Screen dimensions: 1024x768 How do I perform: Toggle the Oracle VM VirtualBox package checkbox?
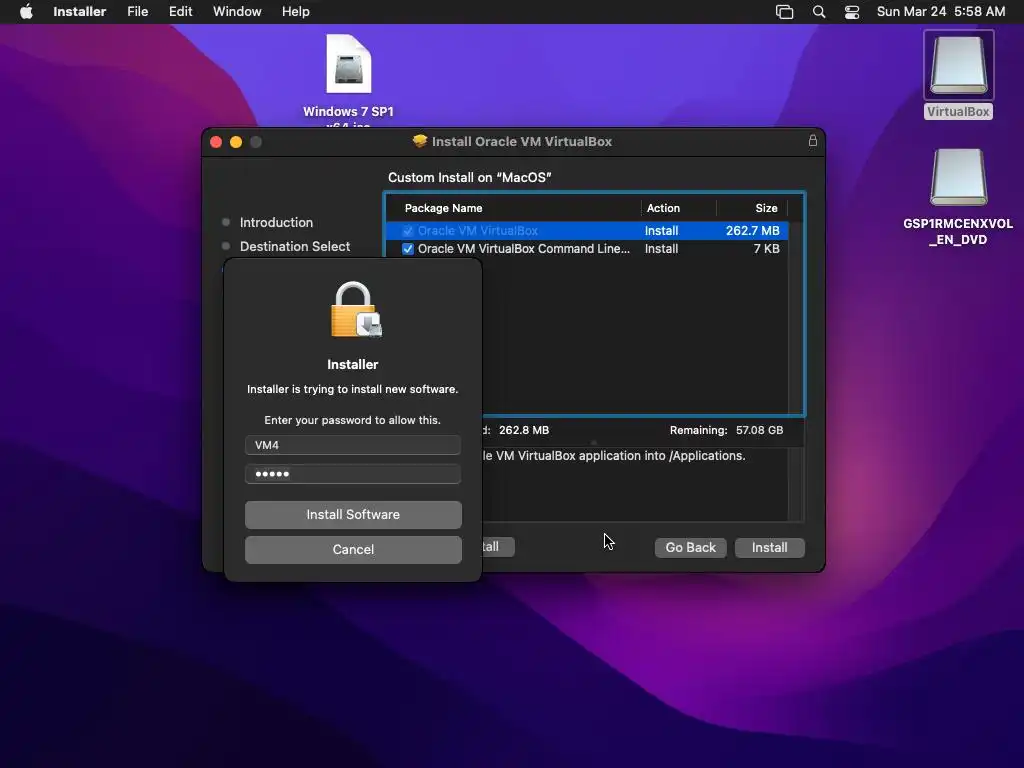coord(408,231)
